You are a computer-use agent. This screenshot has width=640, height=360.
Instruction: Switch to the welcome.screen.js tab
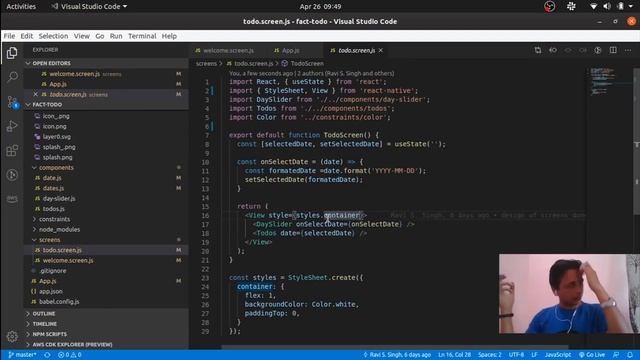pyautogui.click(x=228, y=50)
